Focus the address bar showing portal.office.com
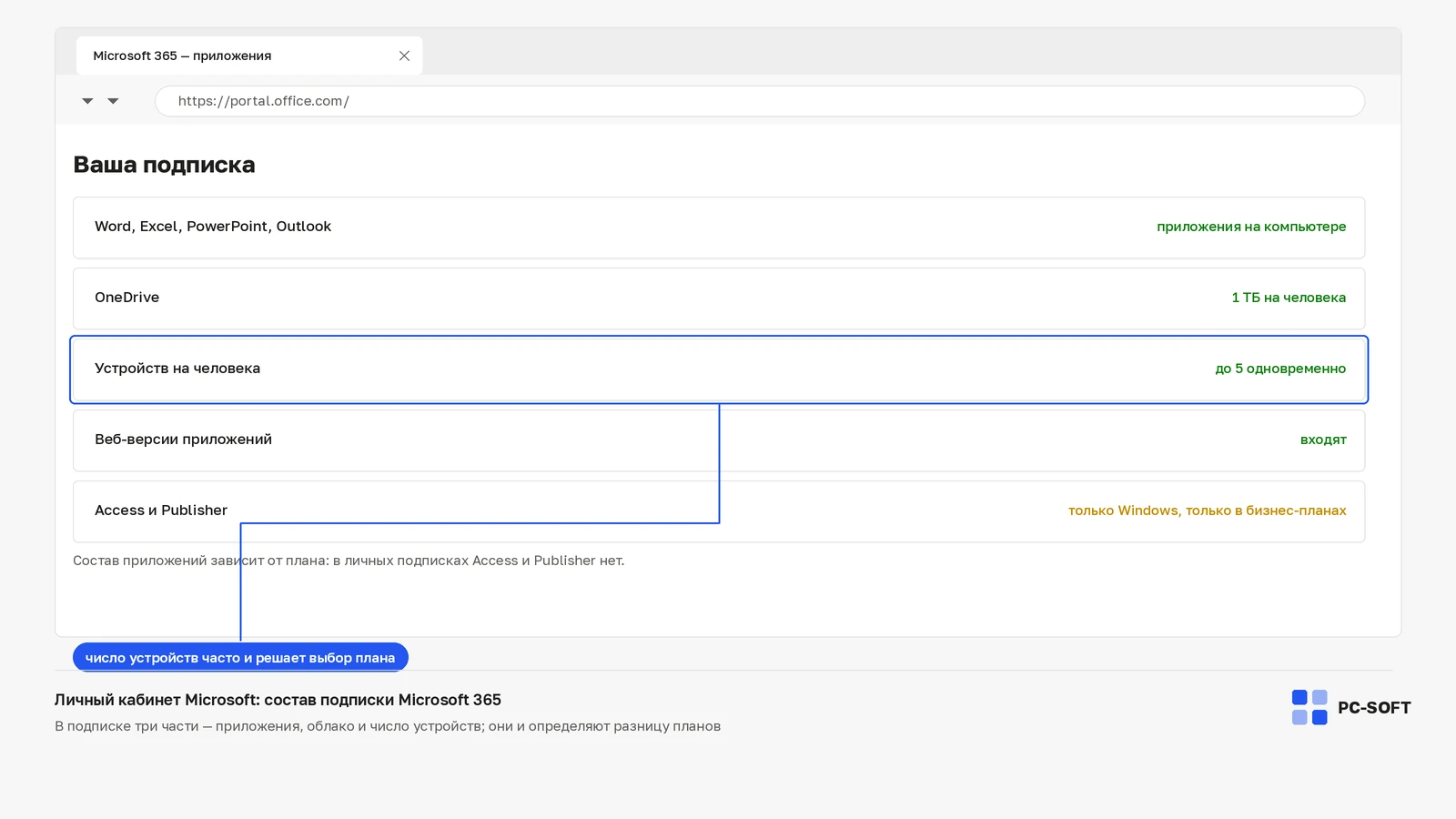 [x=760, y=101]
